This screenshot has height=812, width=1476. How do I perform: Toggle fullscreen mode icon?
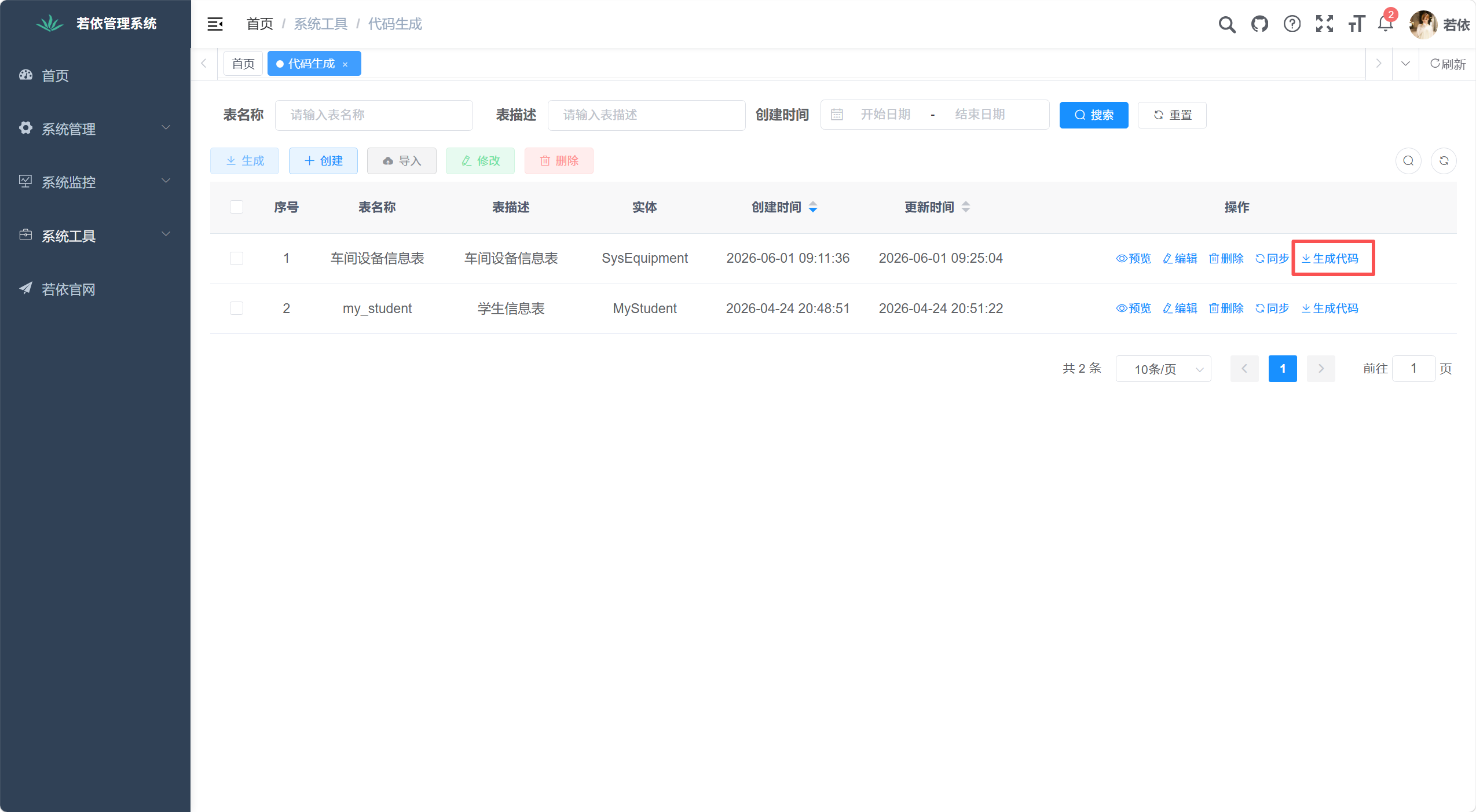click(1324, 24)
